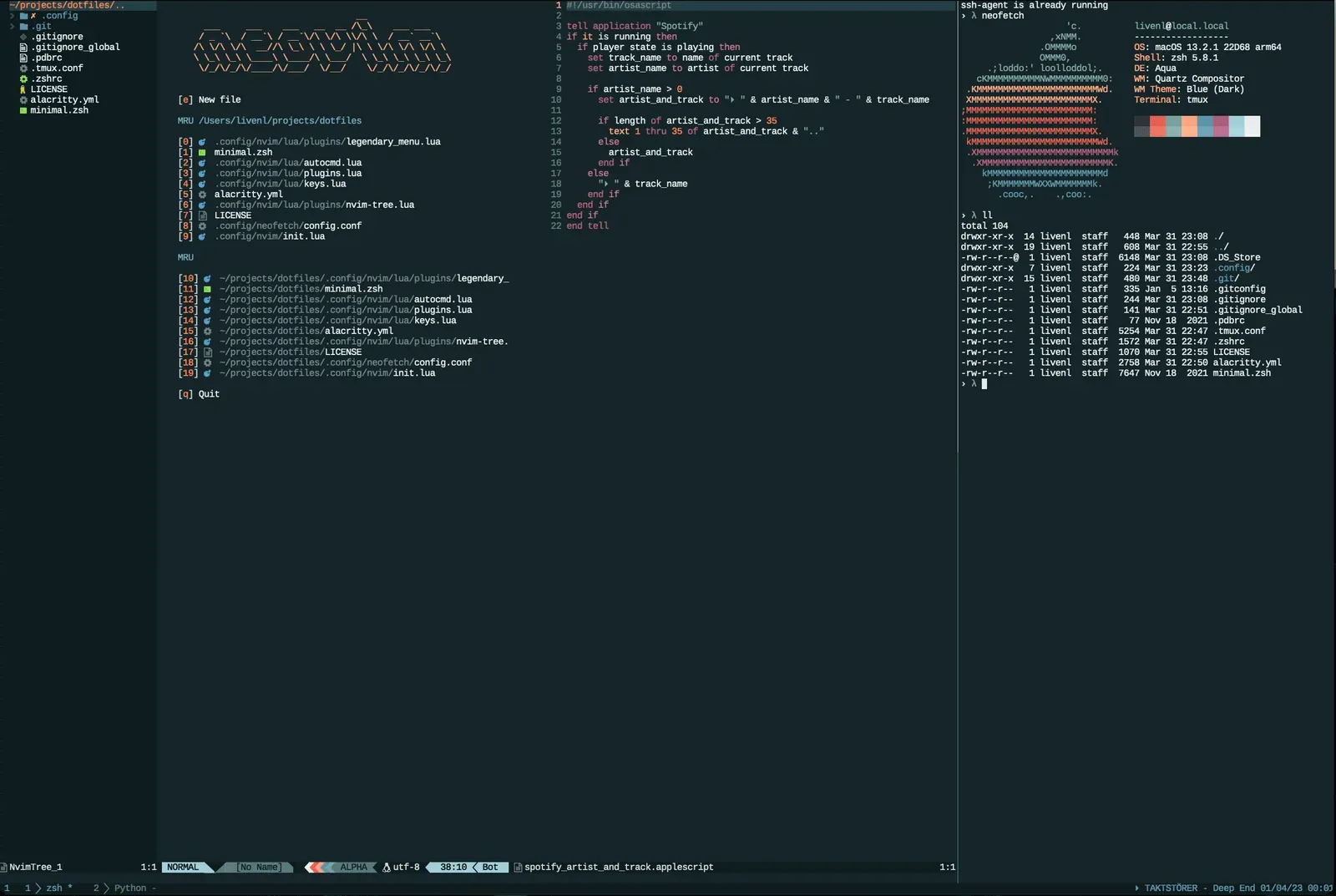Click the document icon beside .gitignore_global
Viewport: 1336px width, 896px height.
23,48
